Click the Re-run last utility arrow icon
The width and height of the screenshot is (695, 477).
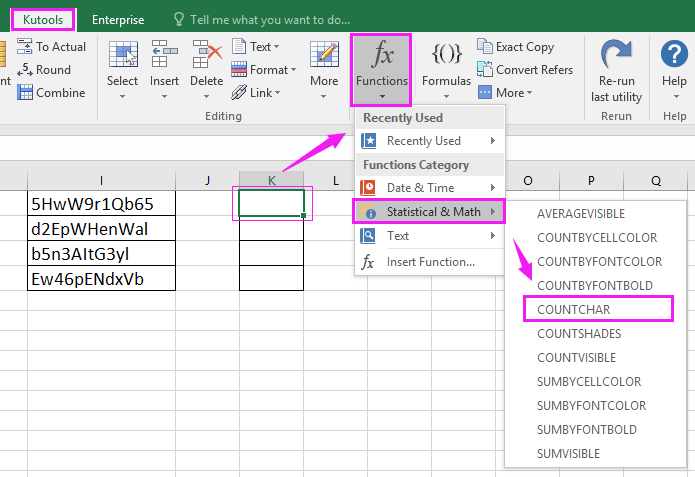click(x=616, y=53)
